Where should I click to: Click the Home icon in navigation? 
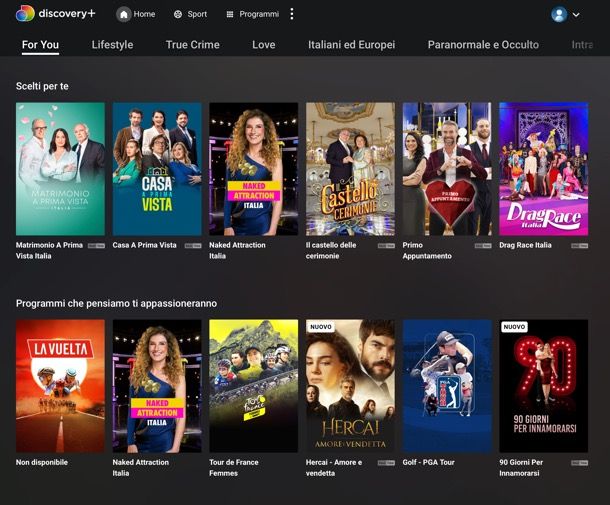(124, 14)
